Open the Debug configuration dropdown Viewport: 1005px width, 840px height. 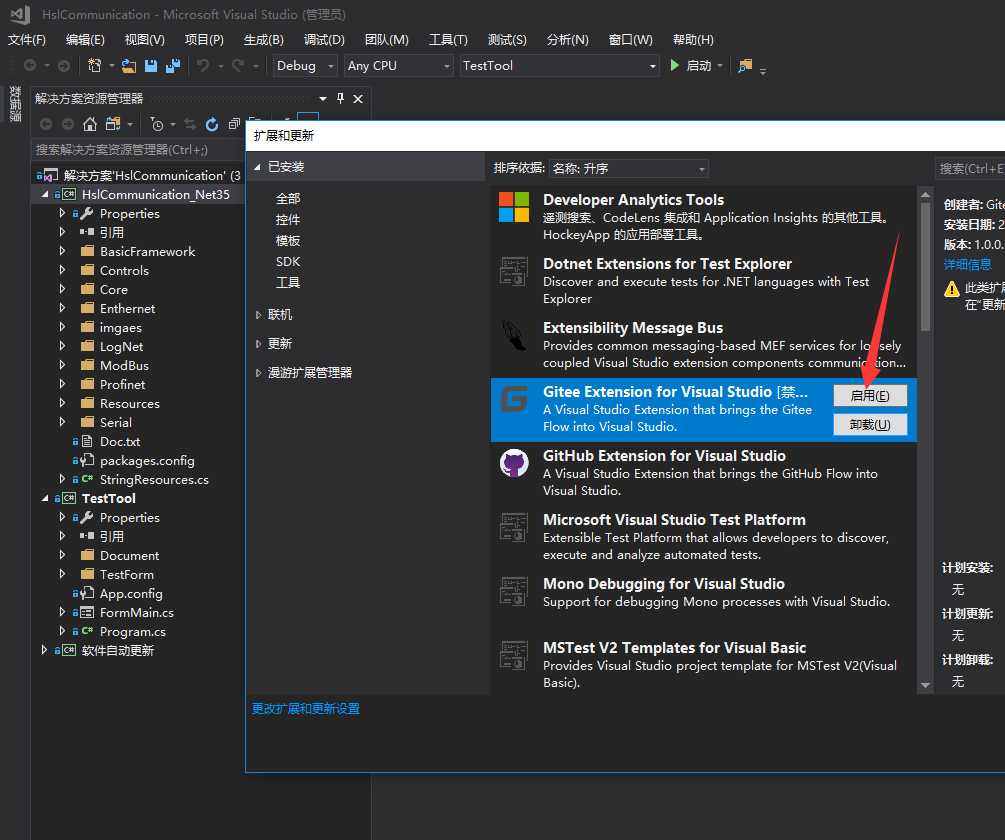309,66
